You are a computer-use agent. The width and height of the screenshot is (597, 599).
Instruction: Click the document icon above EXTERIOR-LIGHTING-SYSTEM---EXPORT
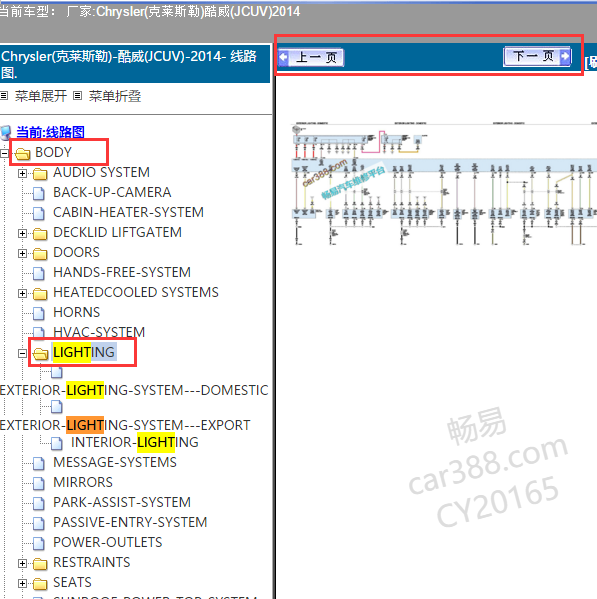click(57, 407)
